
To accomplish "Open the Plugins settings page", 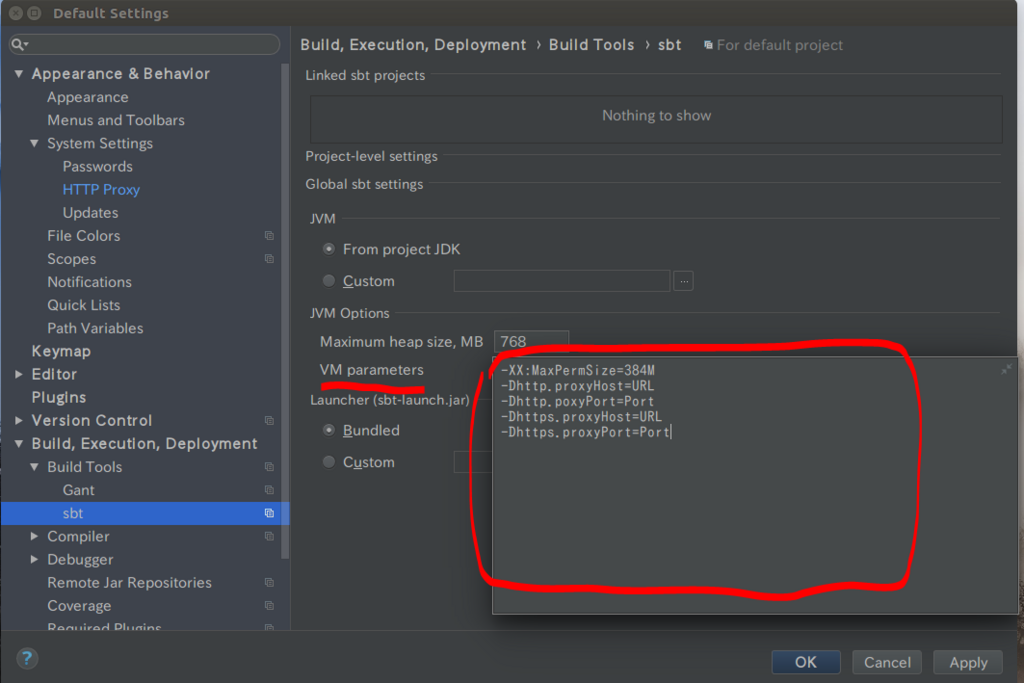I will pyautogui.click(x=59, y=398).
